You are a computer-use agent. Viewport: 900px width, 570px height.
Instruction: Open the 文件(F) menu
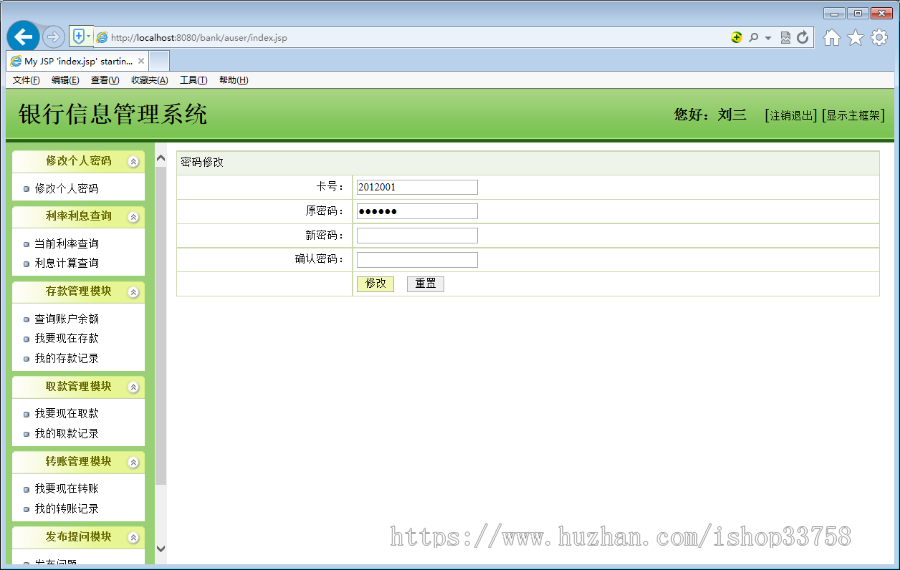point(26,80)
